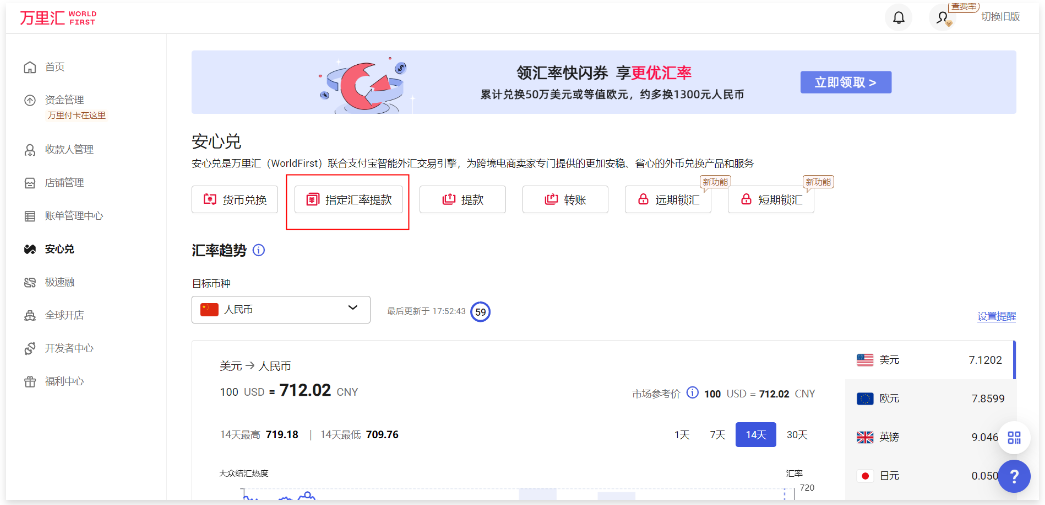Click the info icon beside 市场参考价

pyautogui.click(x=692, y=393)
